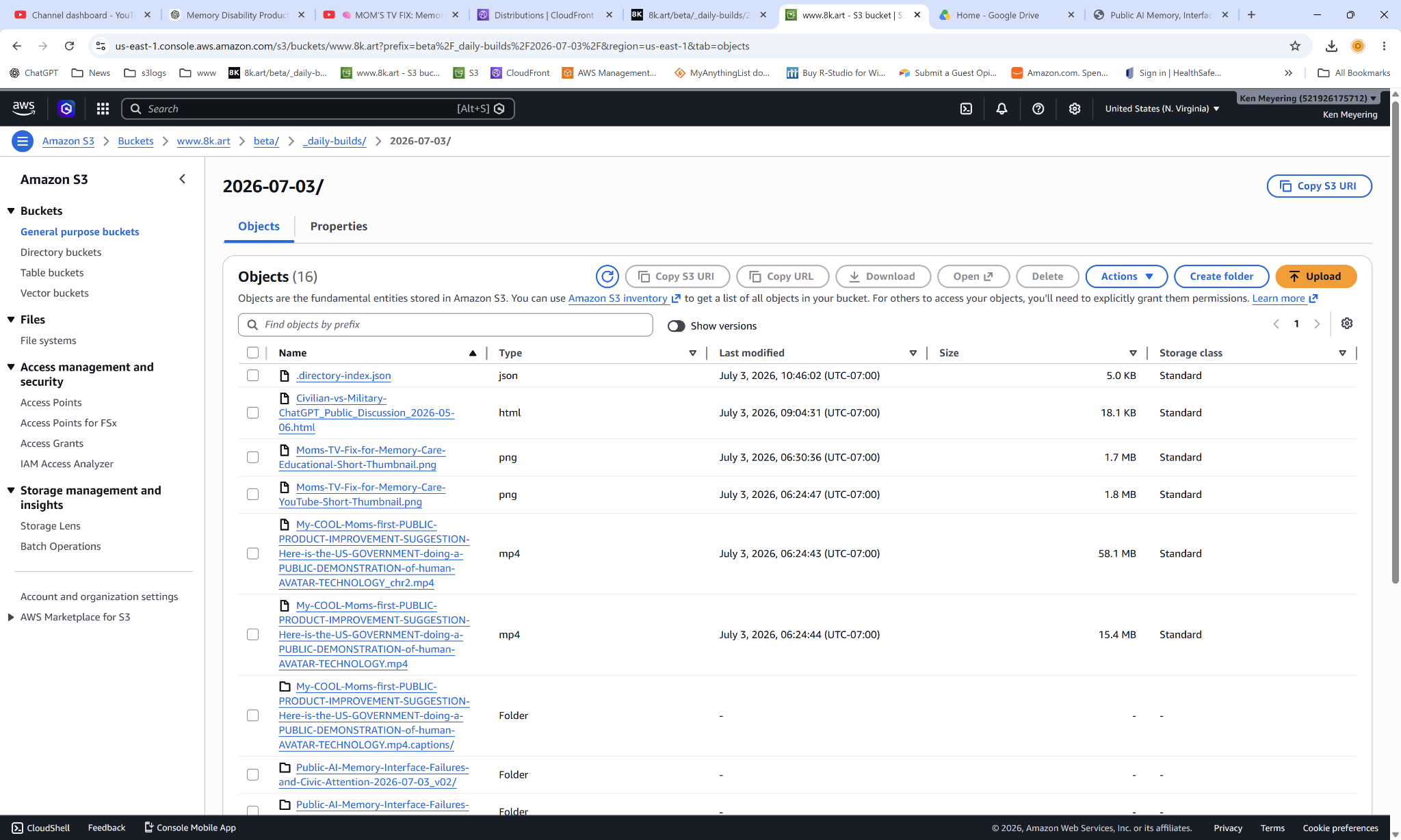The width and height of the screenshot is (1401, 840).
Task: Go to next page of objects
Action: pyautogui.click(x=1317, y=324)
